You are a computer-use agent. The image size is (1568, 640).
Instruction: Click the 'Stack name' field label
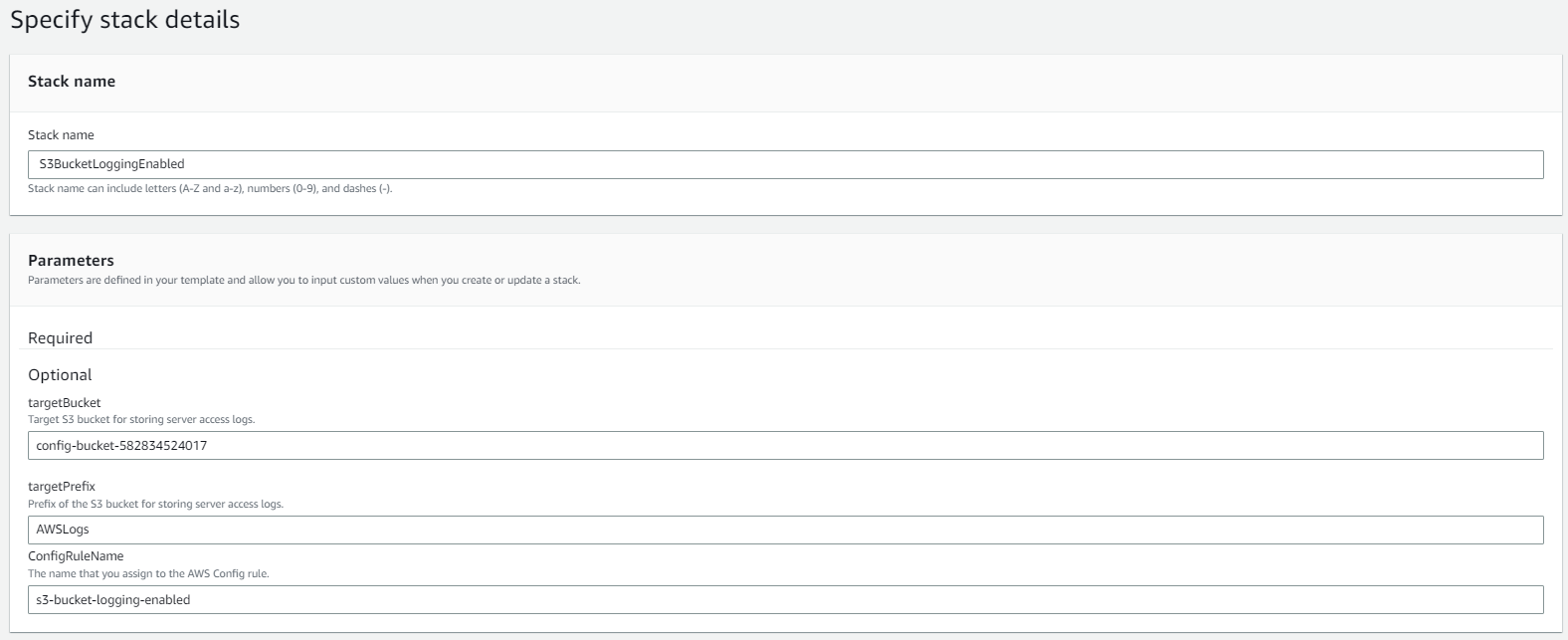[61, 134]
